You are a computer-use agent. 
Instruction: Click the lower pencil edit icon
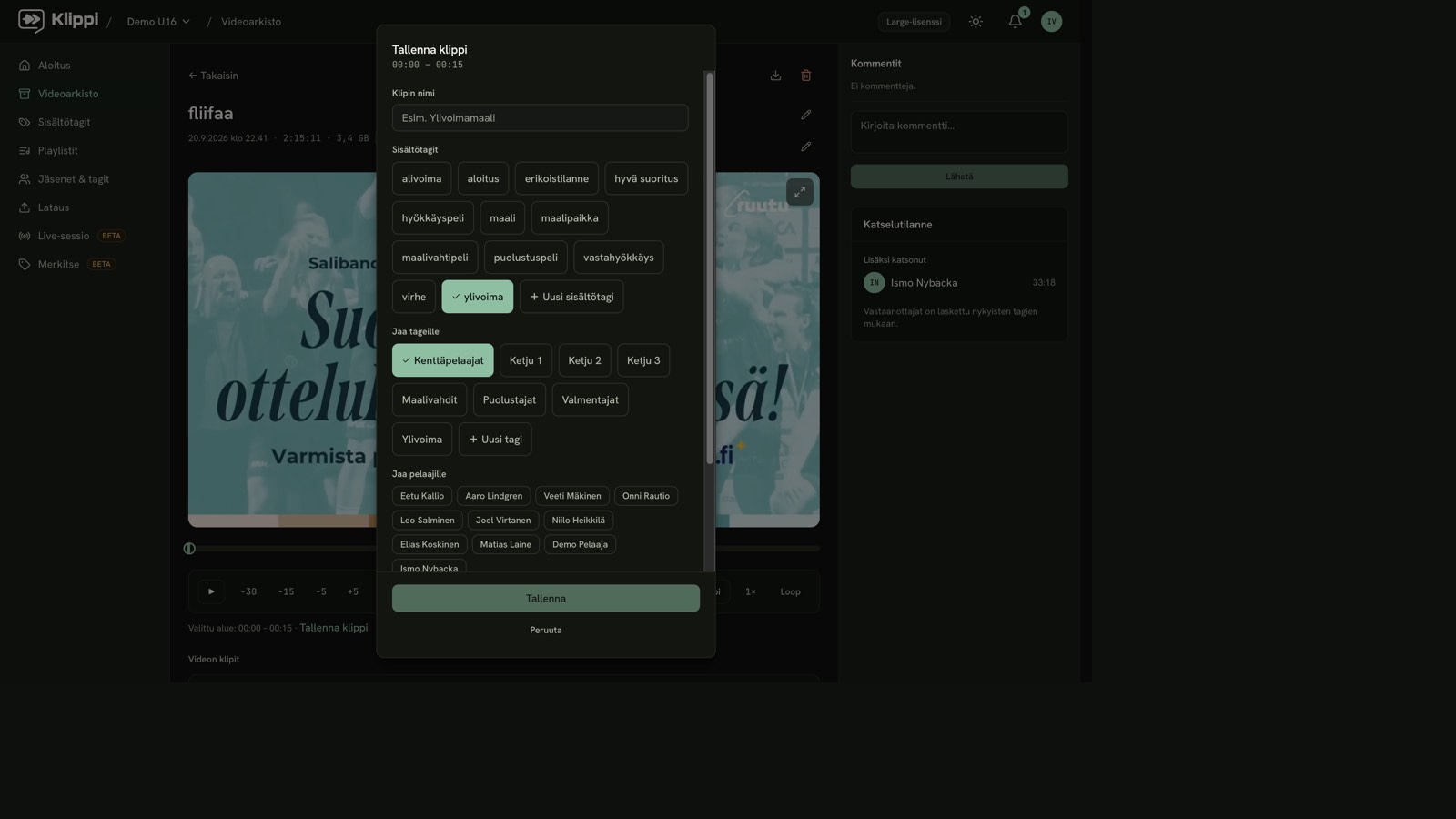coord(806,147)
